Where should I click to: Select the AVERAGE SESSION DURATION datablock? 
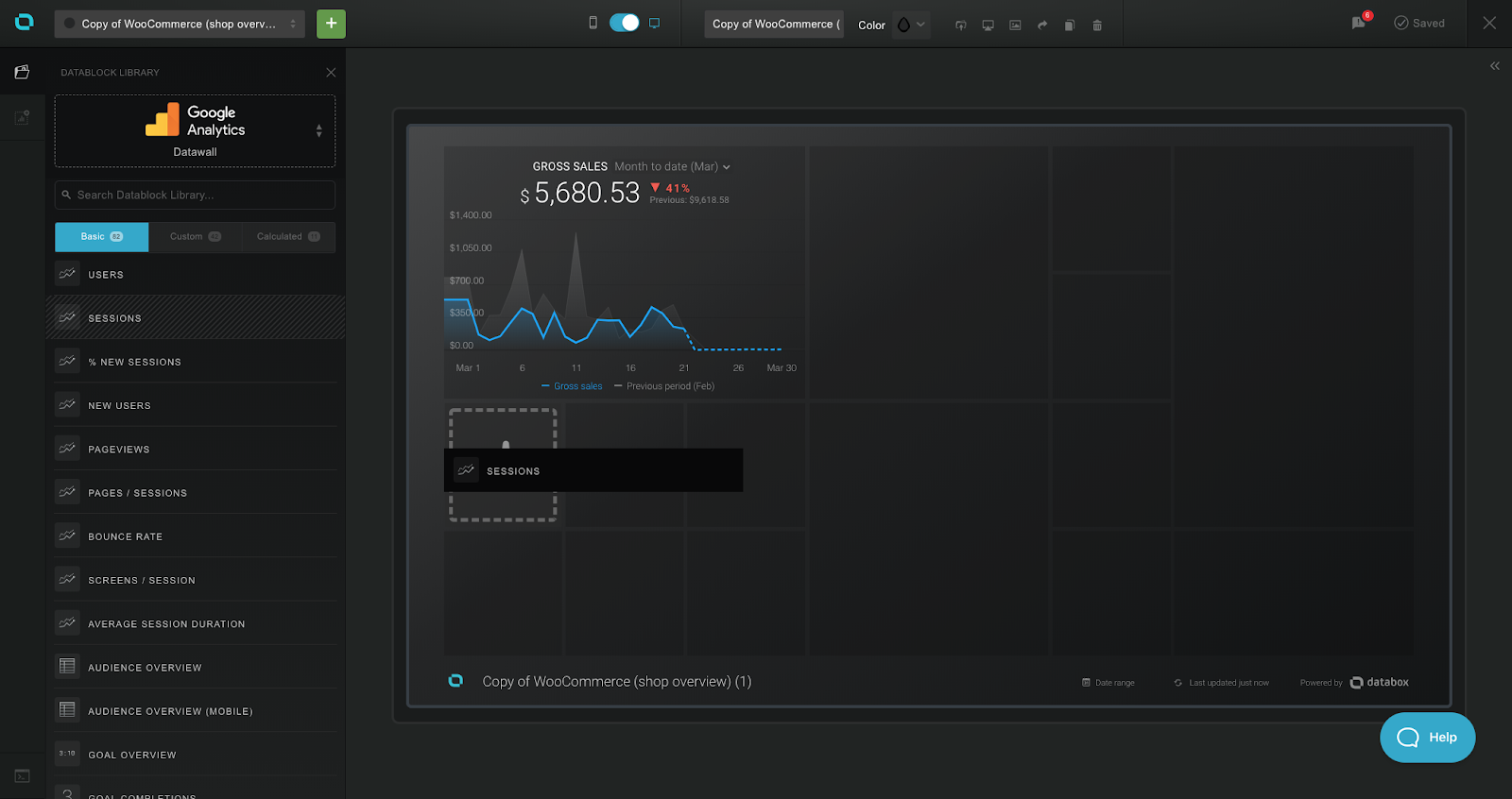pos(195,623)
